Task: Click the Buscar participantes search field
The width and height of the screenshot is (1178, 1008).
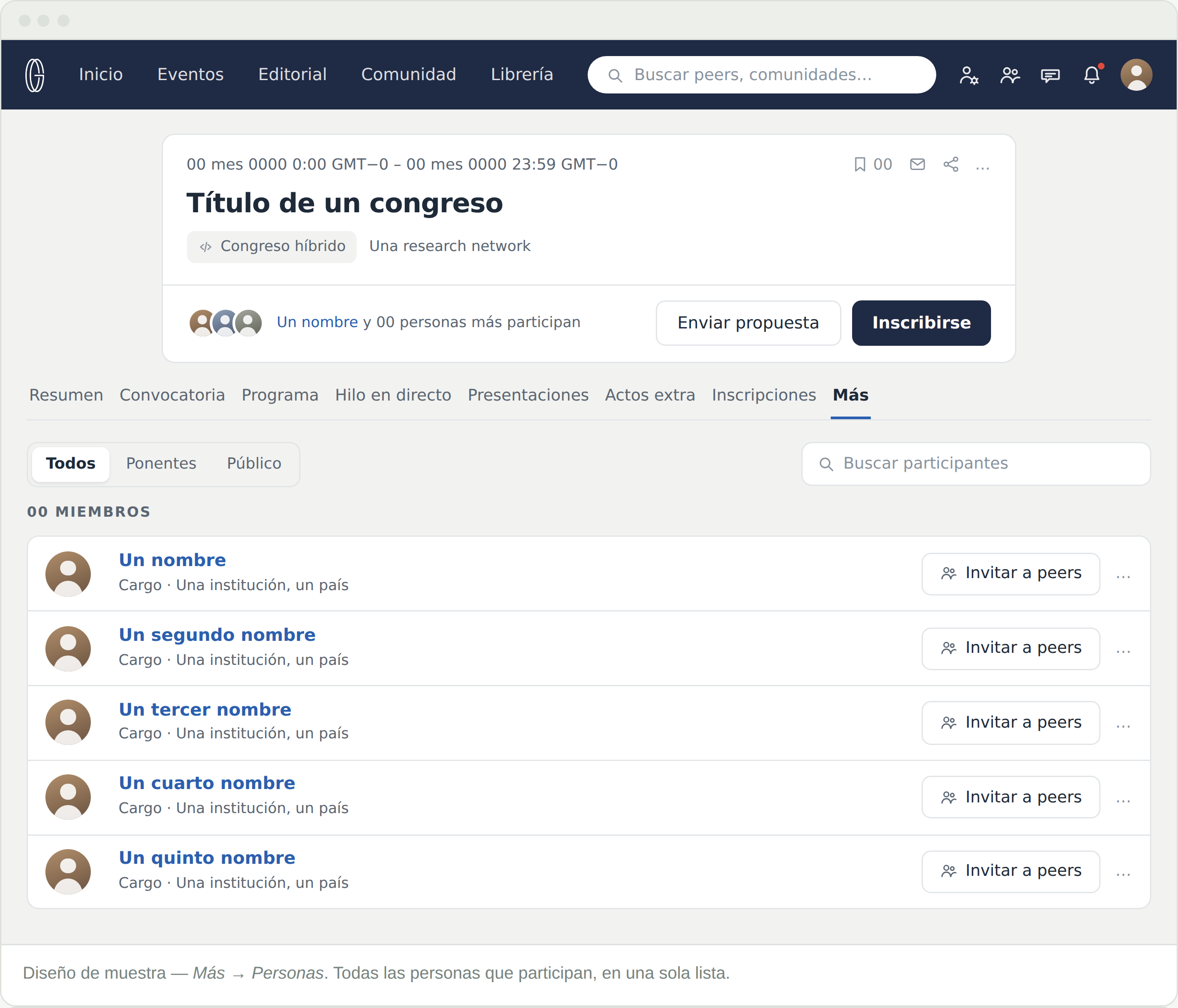Action: 975,464
